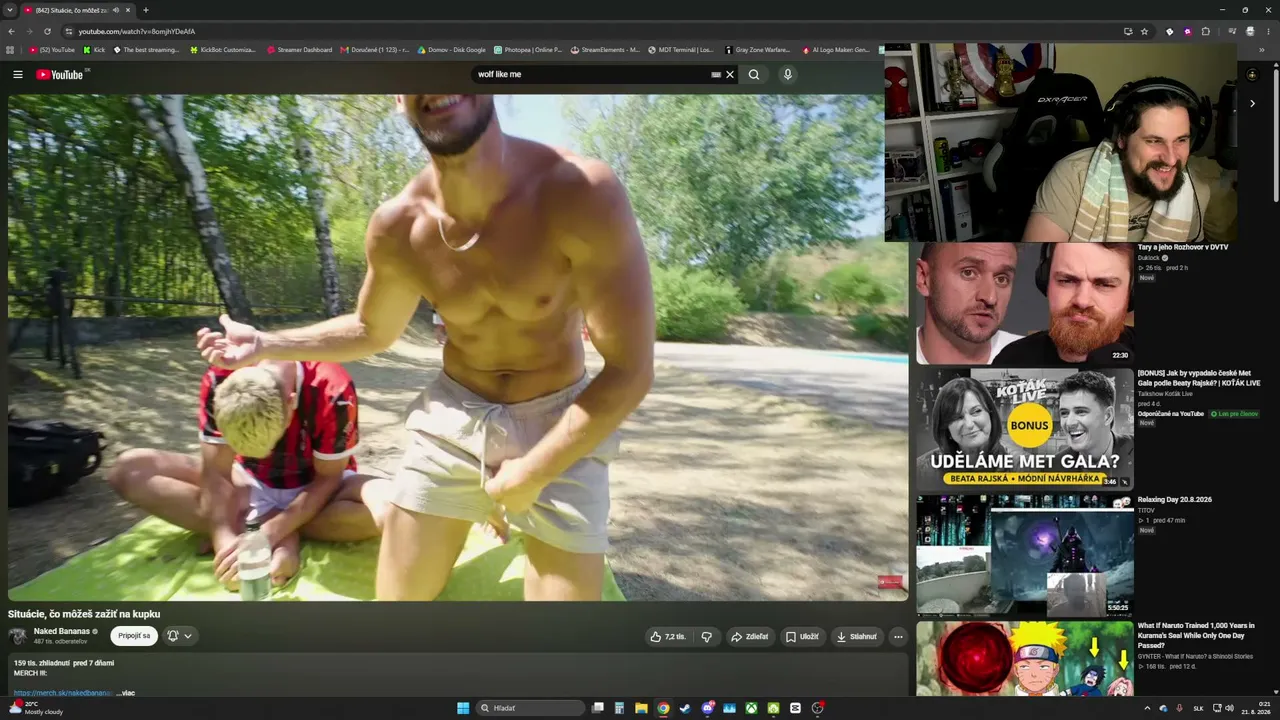
Task: Expand the description with ...viac
Action: point(125,692)
